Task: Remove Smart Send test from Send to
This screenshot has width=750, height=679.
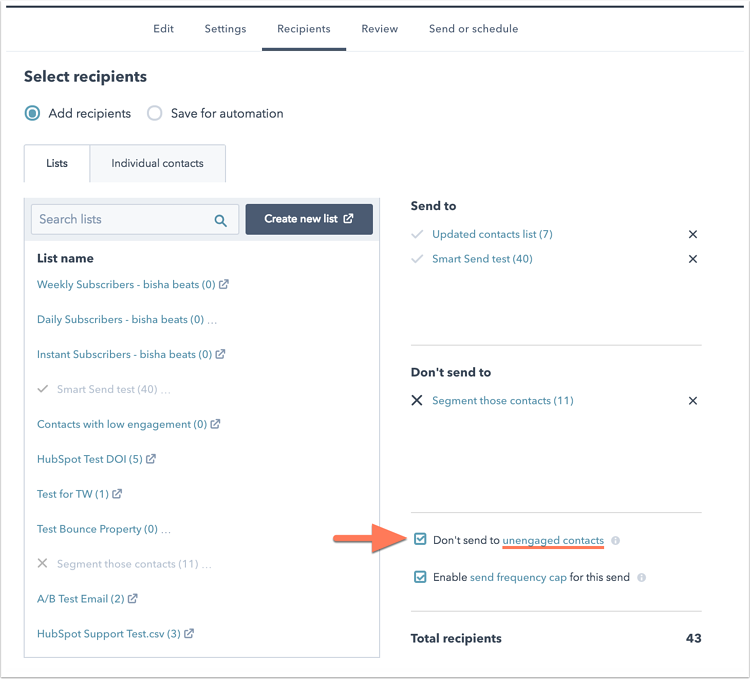Action: click(692, 259)
